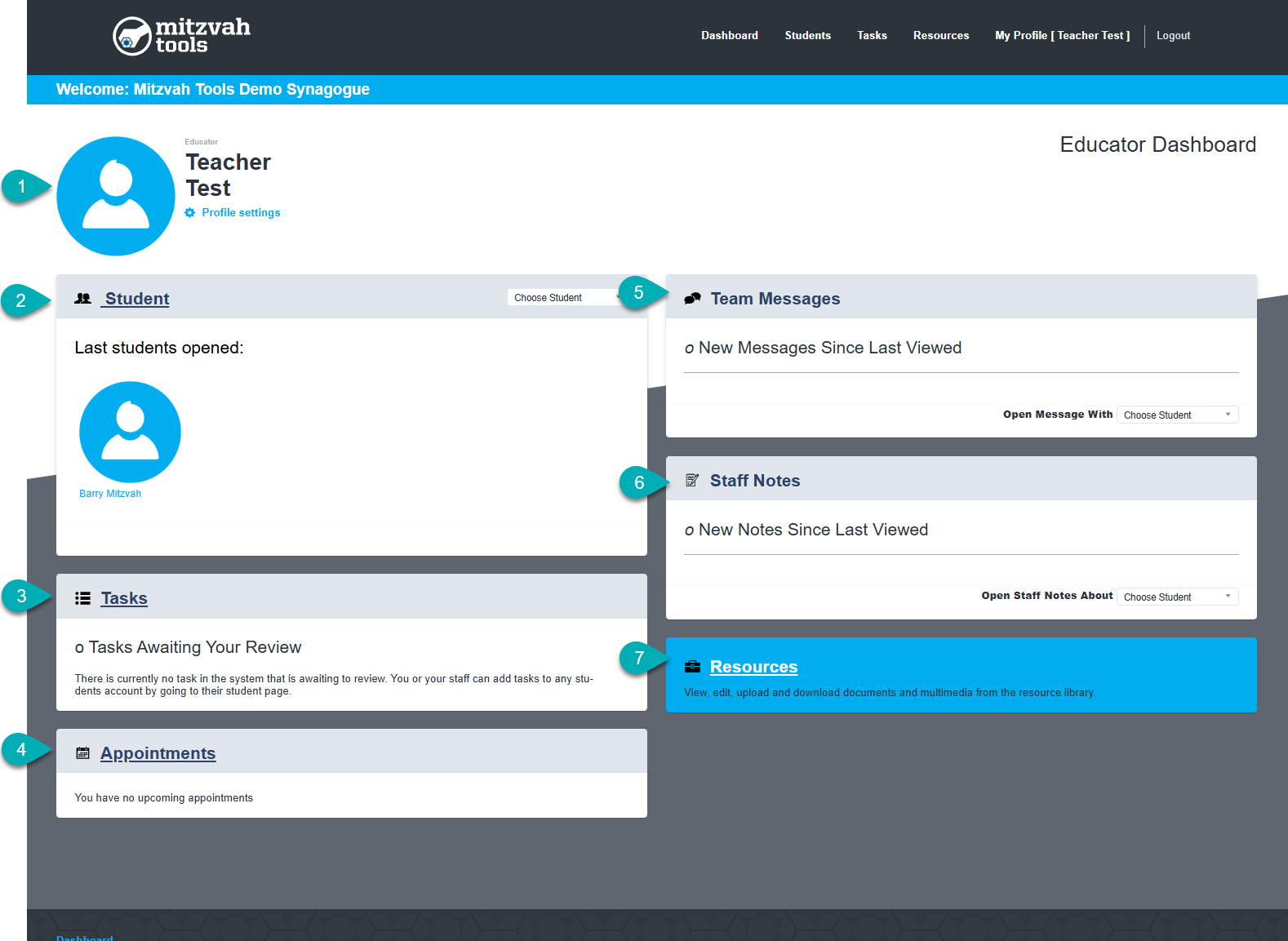Open the 'Open Message With' student dropdown
Viewport: 1288px width, 941px height.
1178,415
